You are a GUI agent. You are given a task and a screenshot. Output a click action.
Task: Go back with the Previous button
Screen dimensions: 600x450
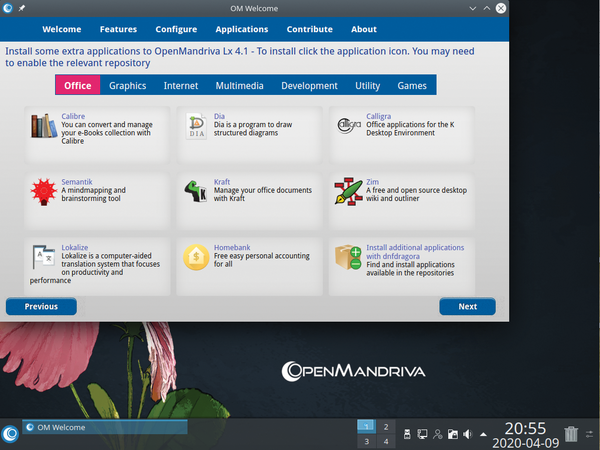(x=41, y=306)
